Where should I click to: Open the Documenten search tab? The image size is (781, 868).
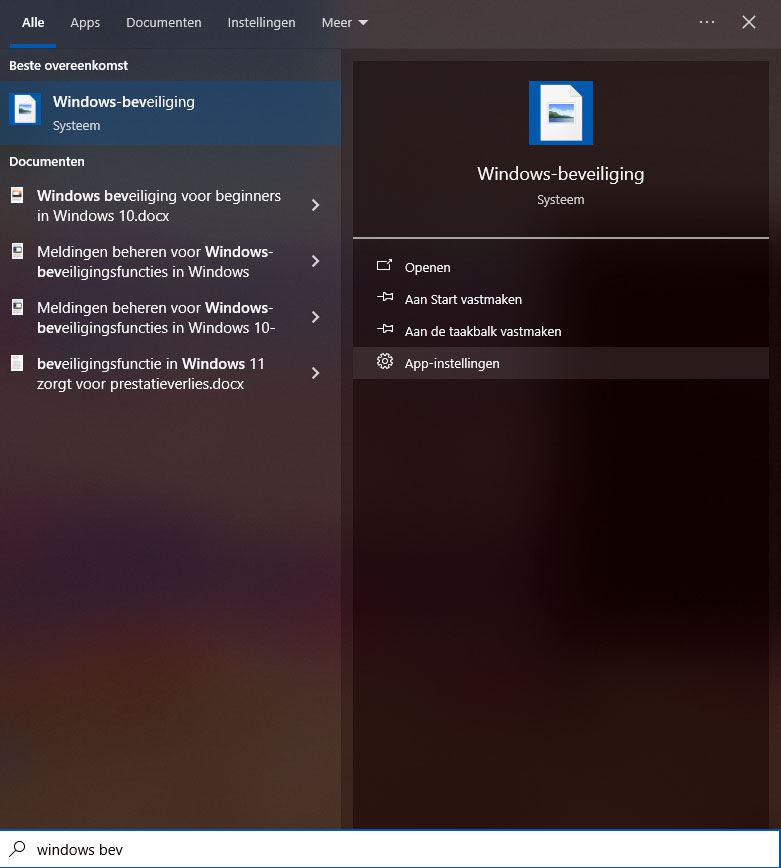pyautogui.click(x=163, y=23)
